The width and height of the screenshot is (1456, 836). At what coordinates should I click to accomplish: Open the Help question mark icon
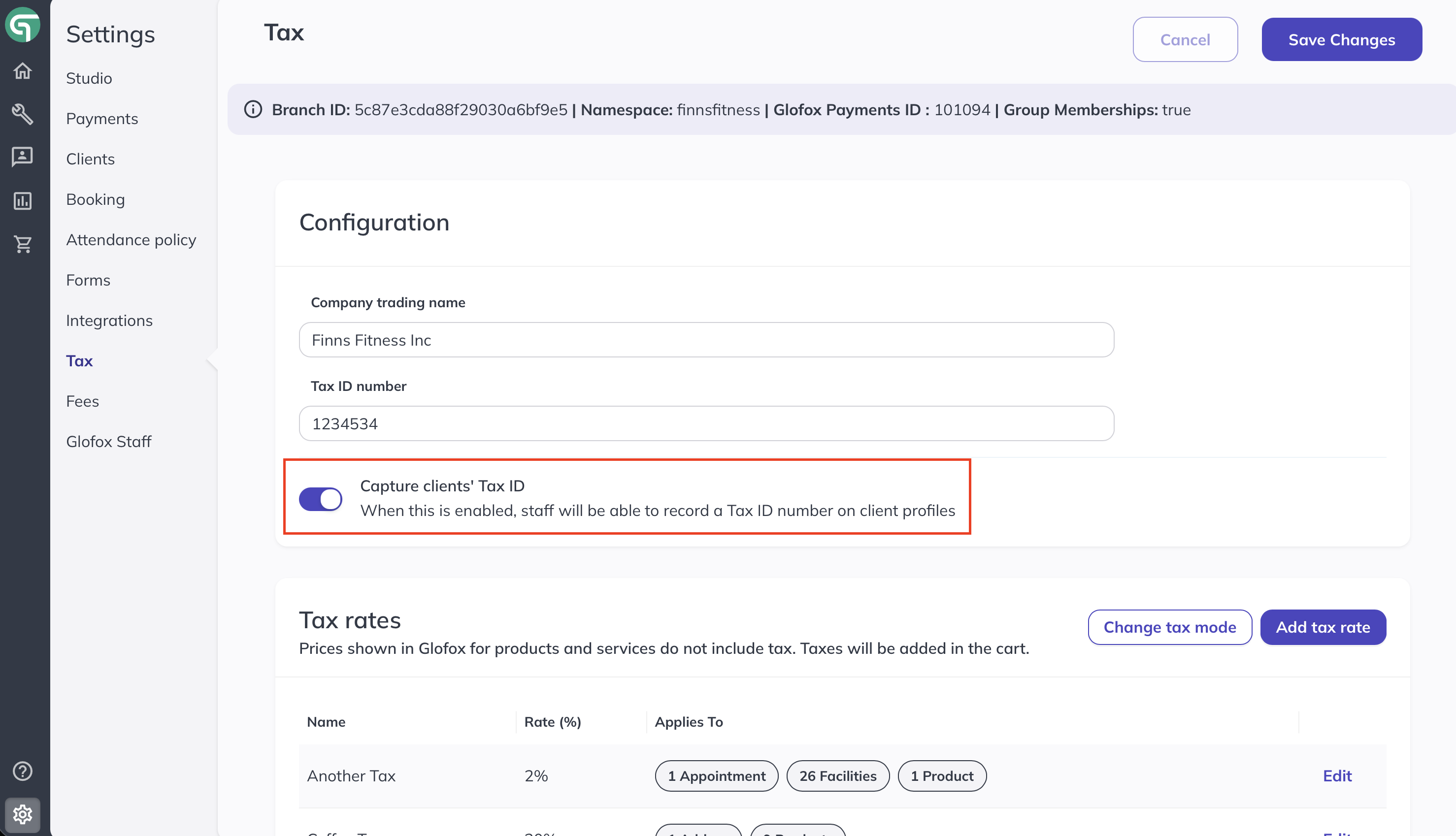pos(23,771)
